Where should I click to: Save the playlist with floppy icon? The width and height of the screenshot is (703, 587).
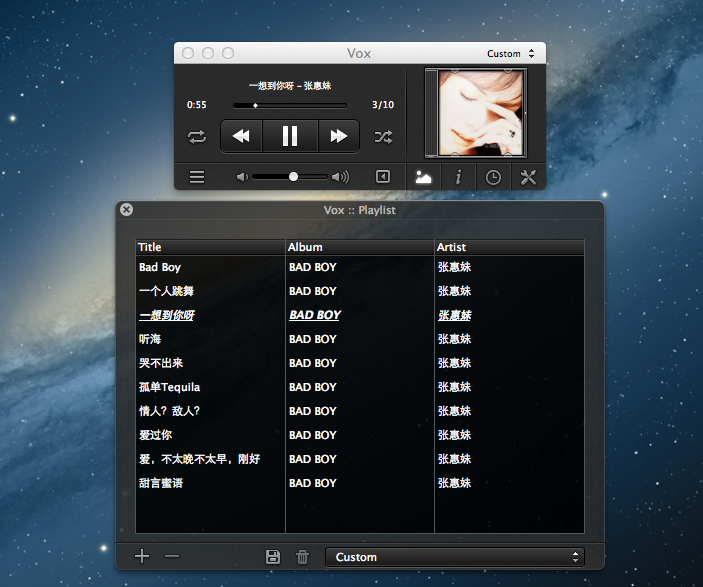point(273,557)
